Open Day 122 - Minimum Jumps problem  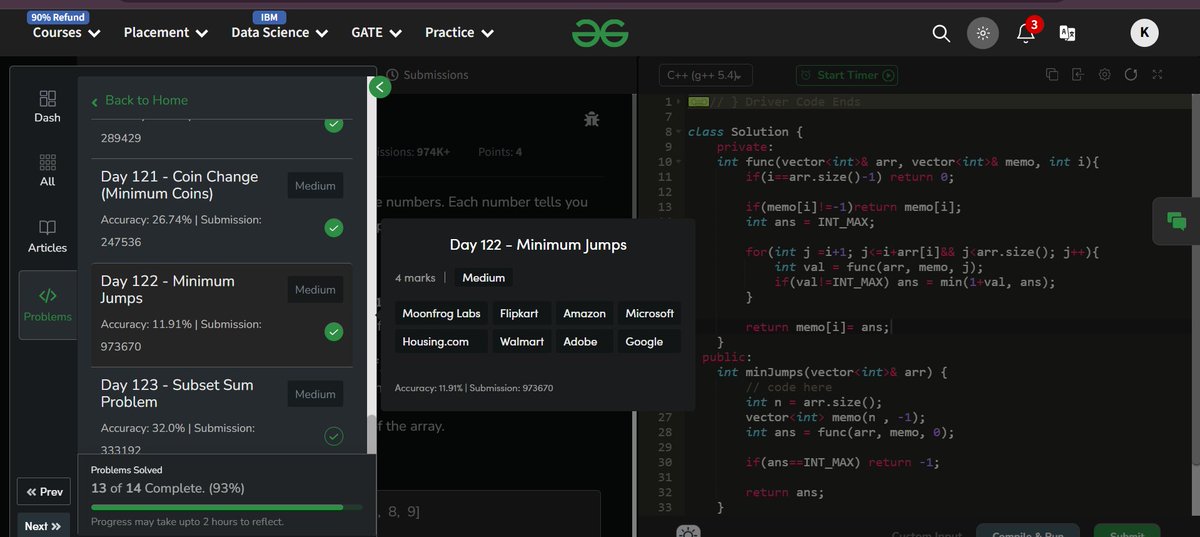click(222, 315)
